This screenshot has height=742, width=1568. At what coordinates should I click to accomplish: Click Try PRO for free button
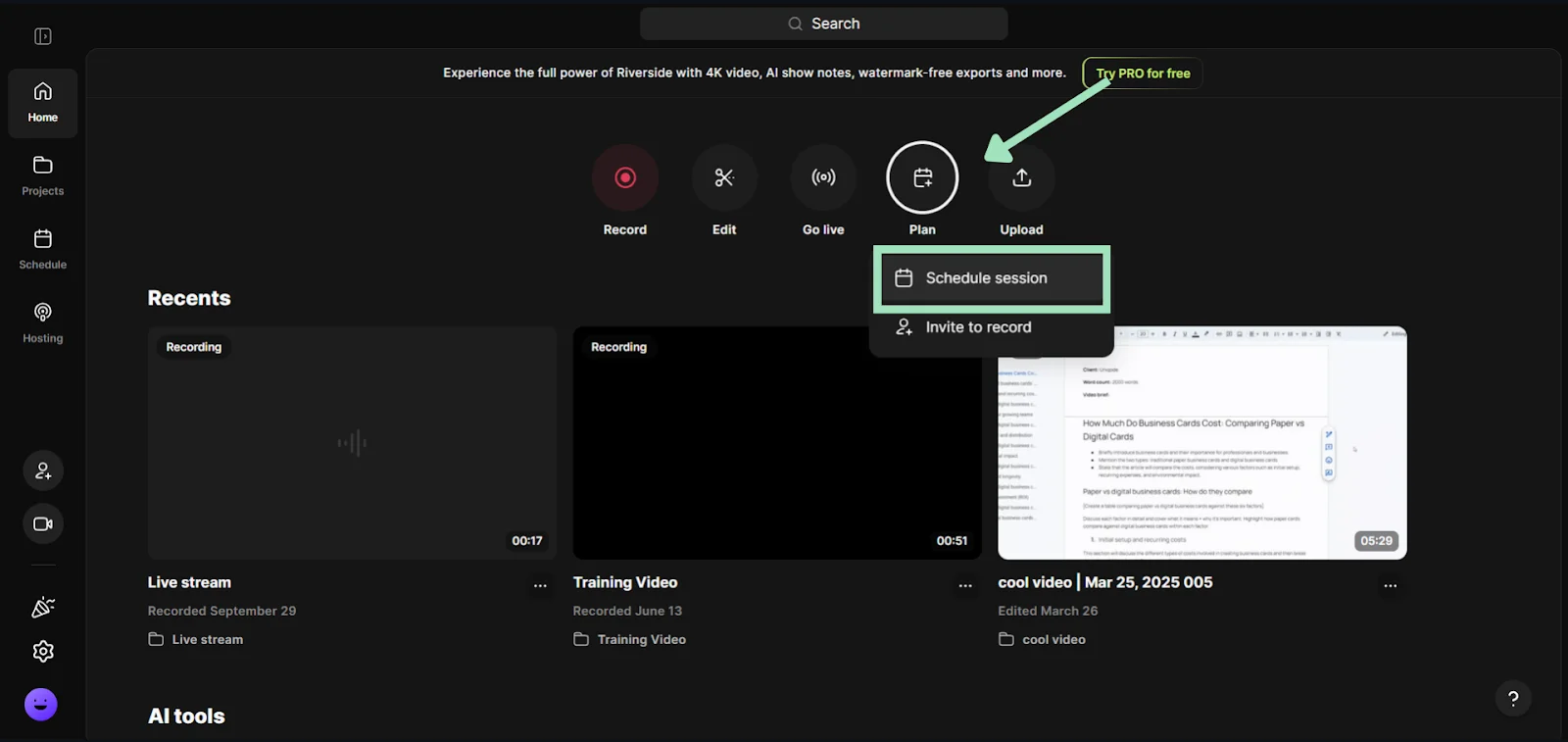[1143, 74]
